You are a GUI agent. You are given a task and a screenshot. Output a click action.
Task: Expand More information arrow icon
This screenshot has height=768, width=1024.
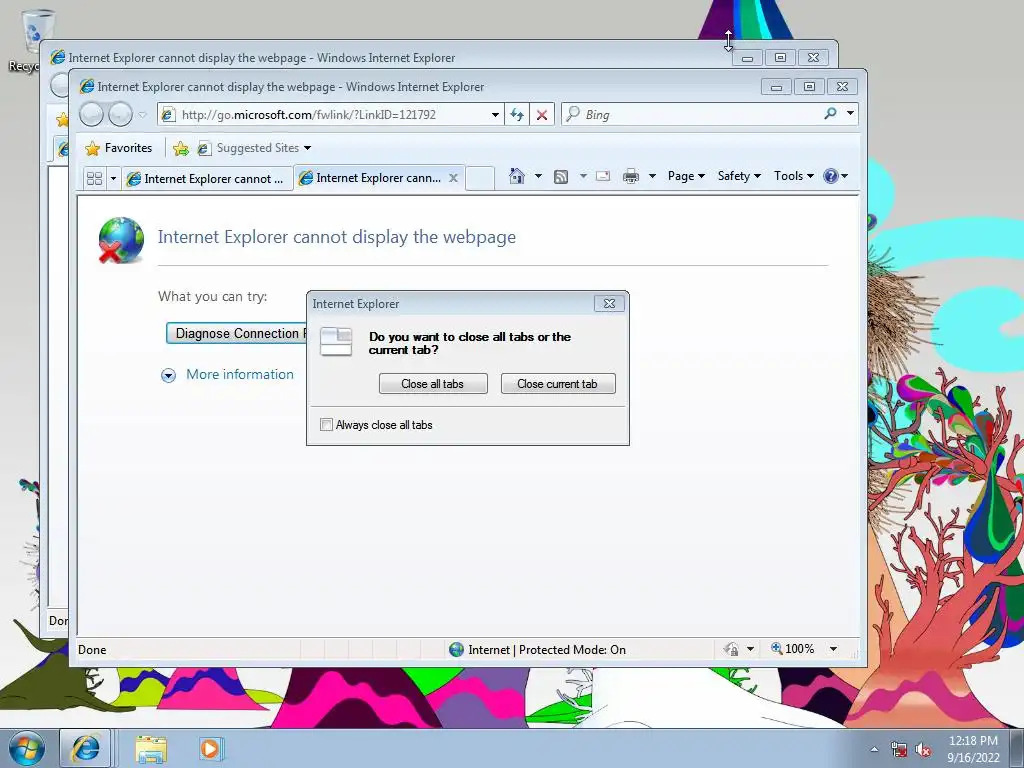[x=168, y=376]
